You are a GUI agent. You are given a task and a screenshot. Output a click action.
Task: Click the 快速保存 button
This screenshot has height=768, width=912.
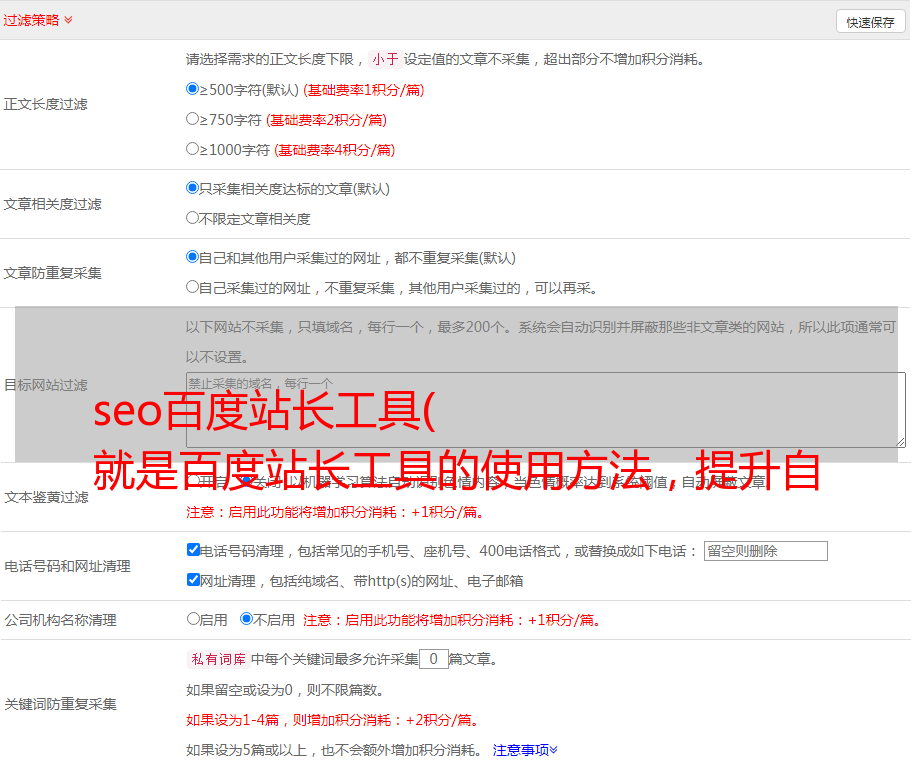pyautogui.click(x=870, y=22)
